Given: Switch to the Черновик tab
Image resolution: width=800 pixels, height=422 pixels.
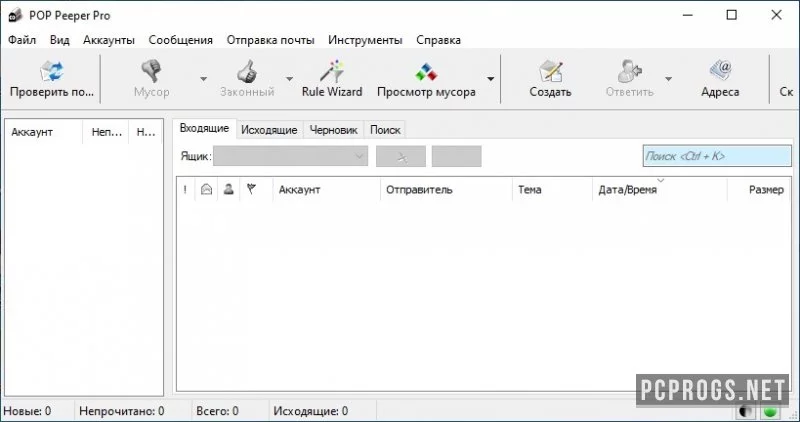Looking at the screenshot, I should pos(334,130).
